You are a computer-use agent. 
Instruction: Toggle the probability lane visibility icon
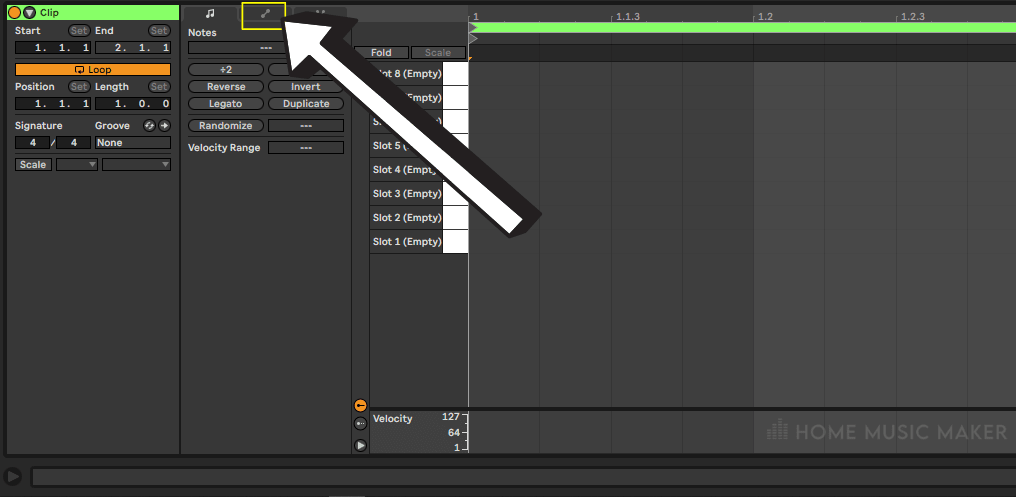point(361,424)
